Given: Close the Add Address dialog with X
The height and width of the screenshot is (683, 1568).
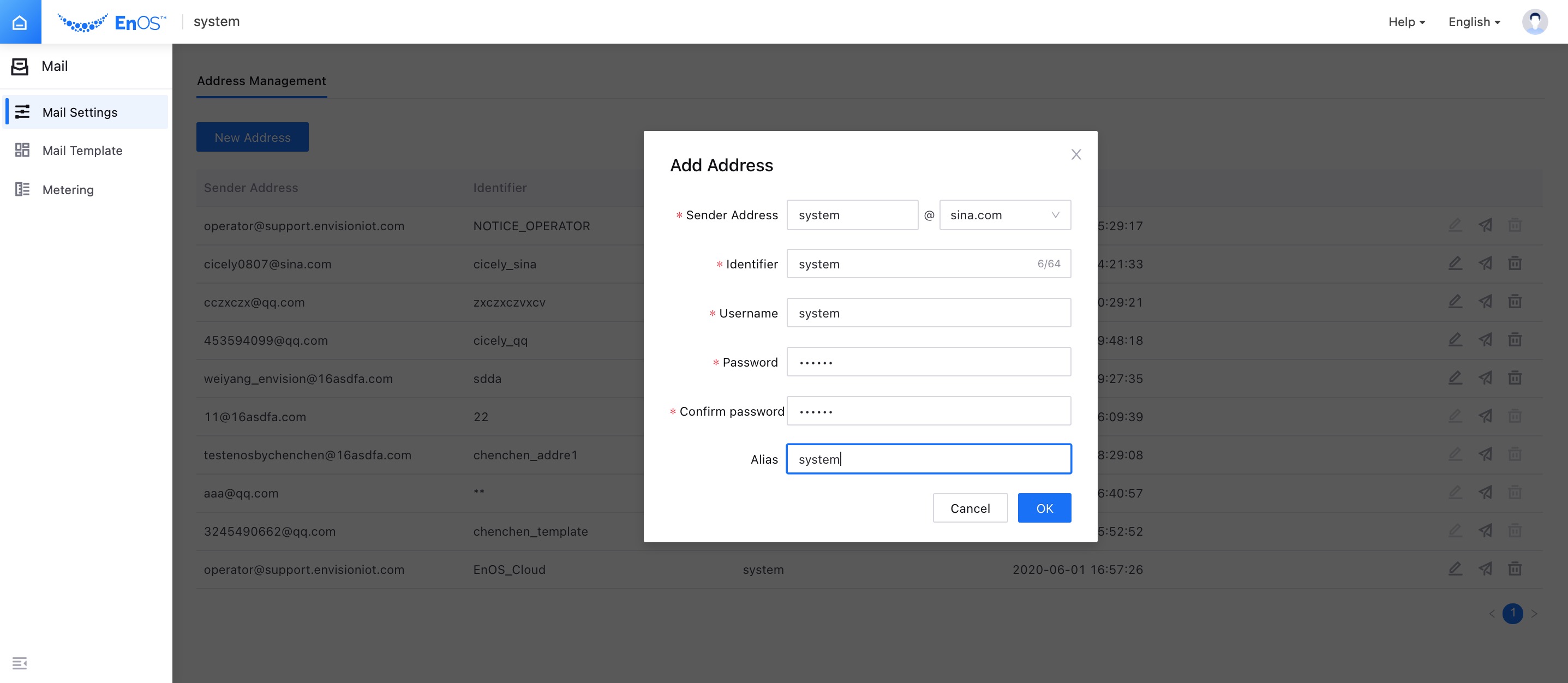Looking at the screenshot, I should pos(1076,154).
